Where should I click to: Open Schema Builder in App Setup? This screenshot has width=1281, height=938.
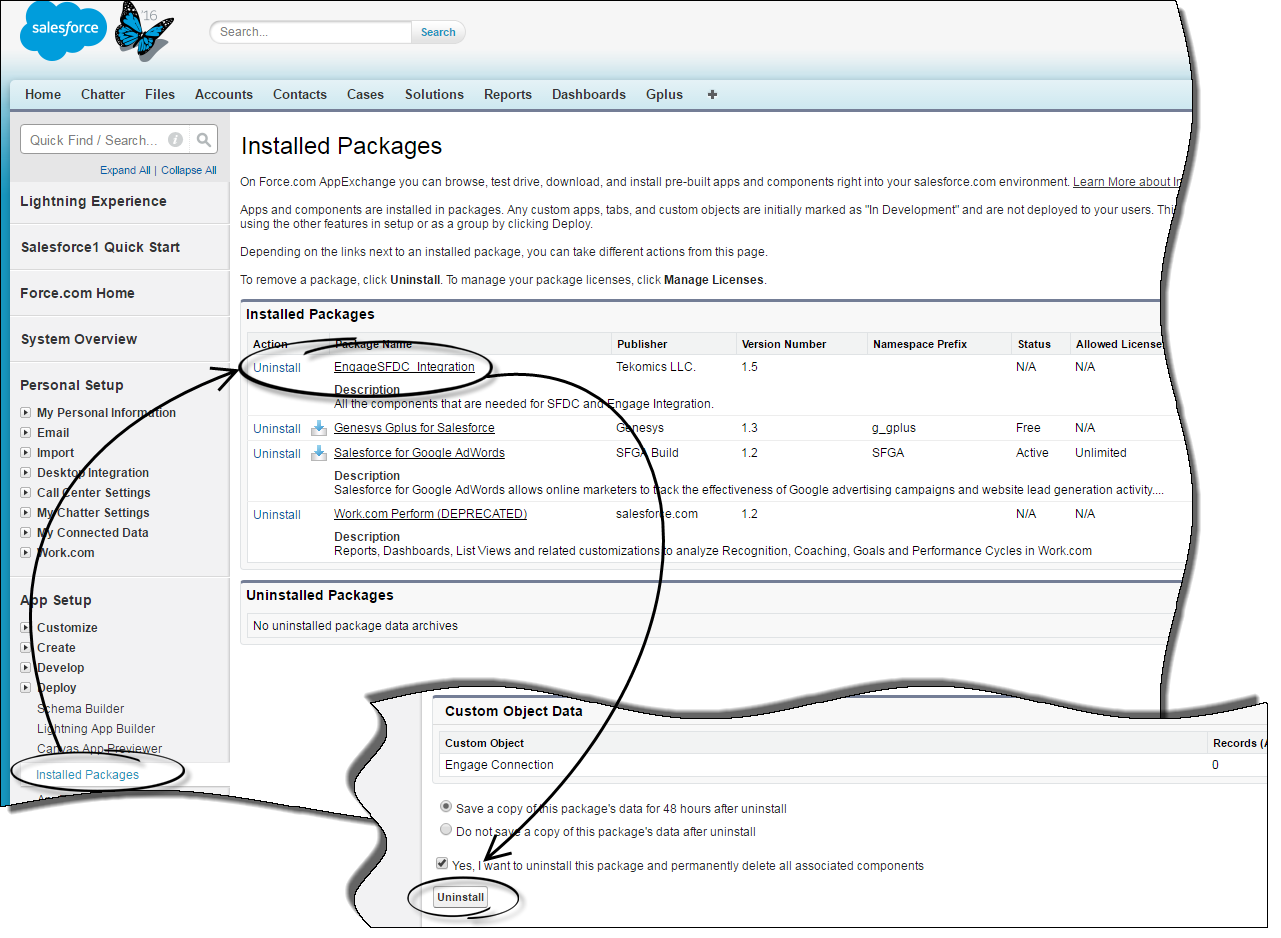[80, 708]
